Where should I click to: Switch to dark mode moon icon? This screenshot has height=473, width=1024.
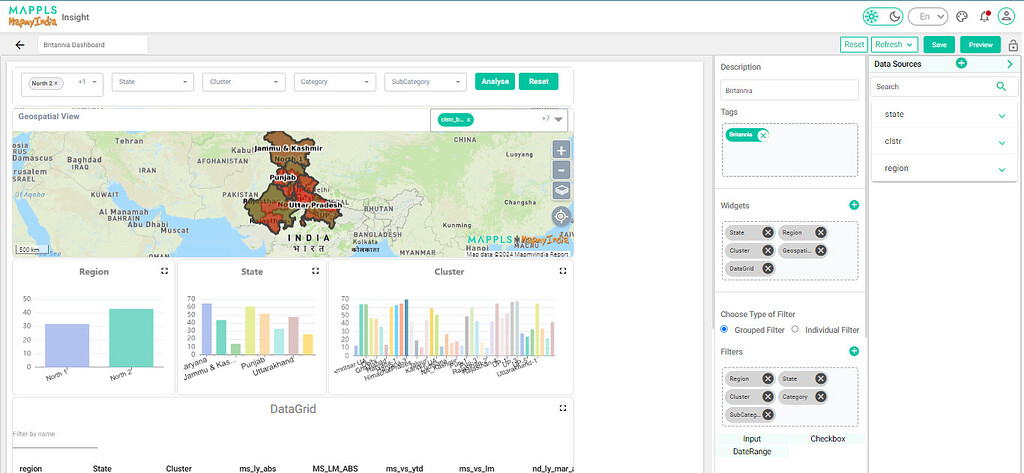[894, 16]
